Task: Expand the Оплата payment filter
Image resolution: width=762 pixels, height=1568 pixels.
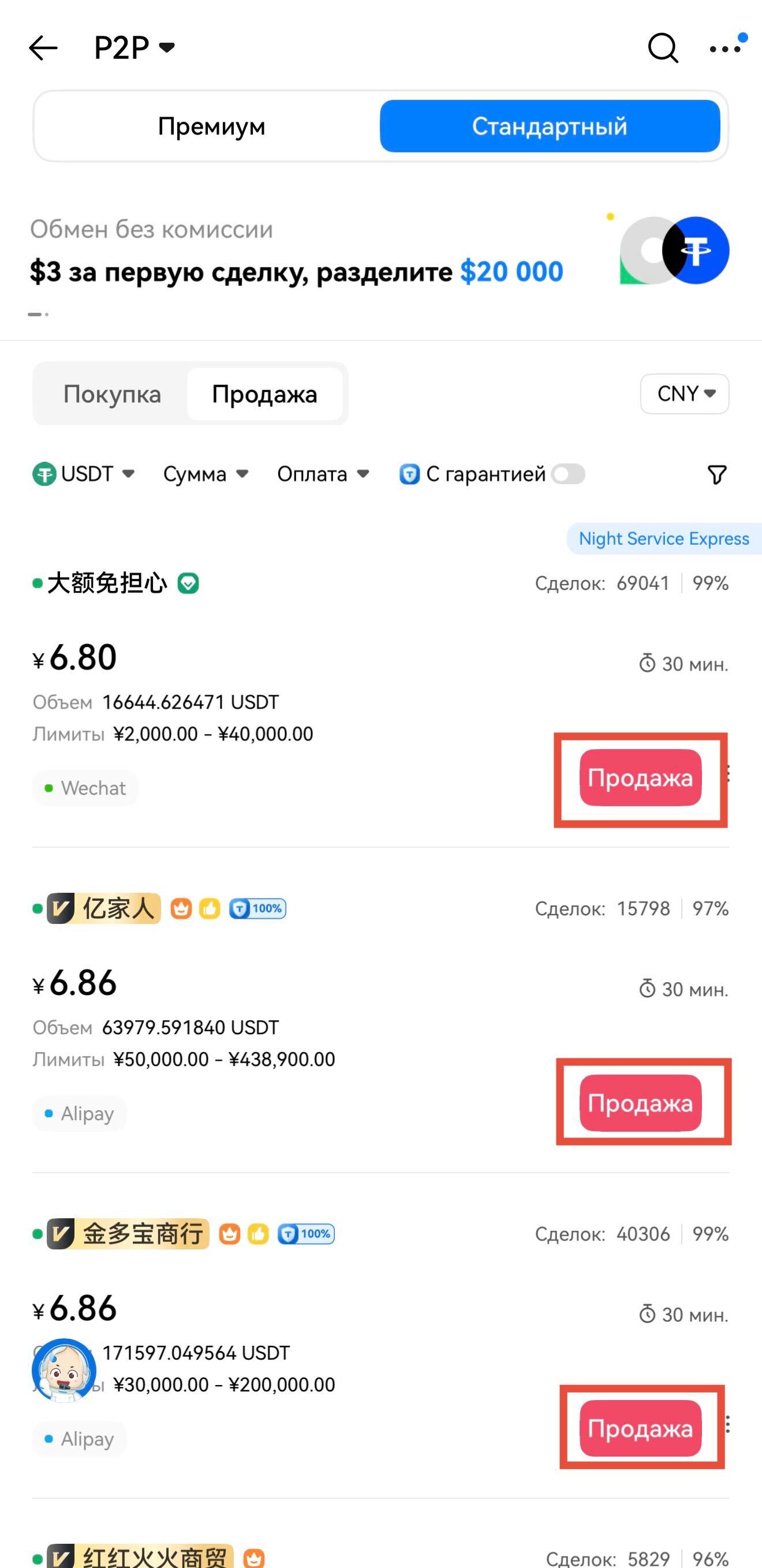Action: pyautogui.click(x=323, y=474)
